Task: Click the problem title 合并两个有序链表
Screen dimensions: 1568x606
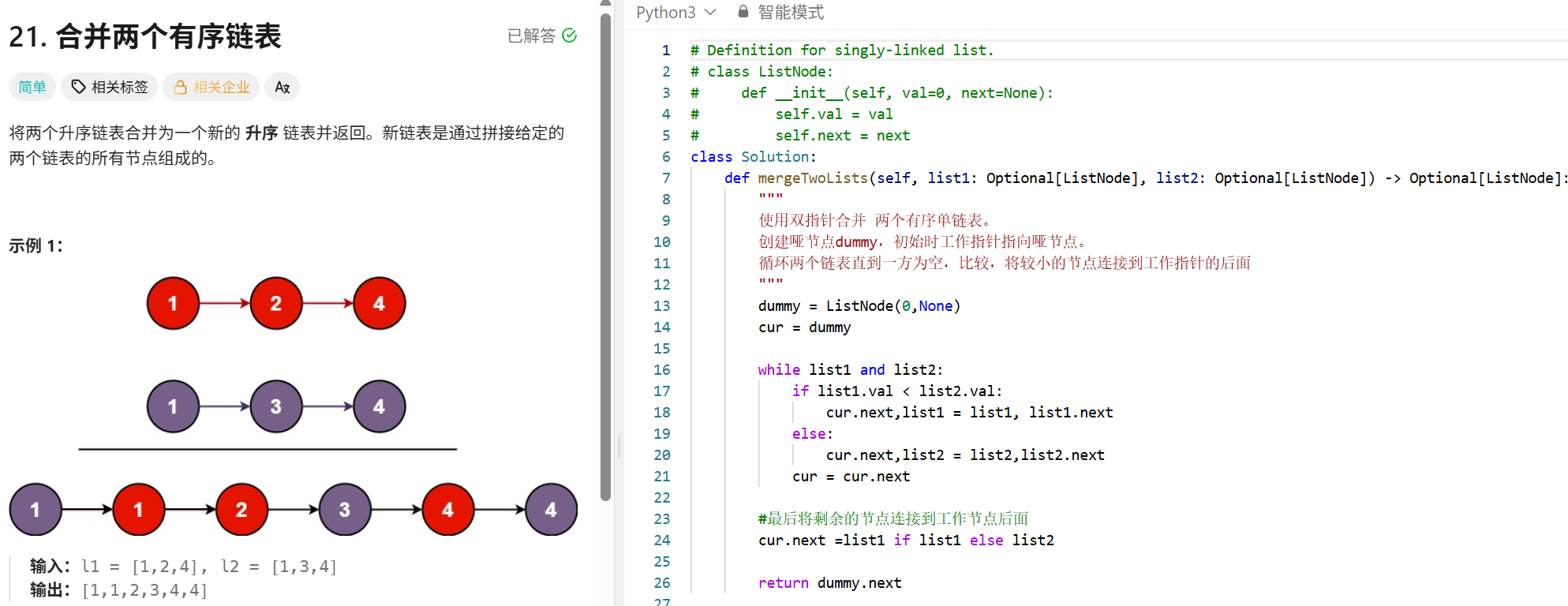Action: 169,36
